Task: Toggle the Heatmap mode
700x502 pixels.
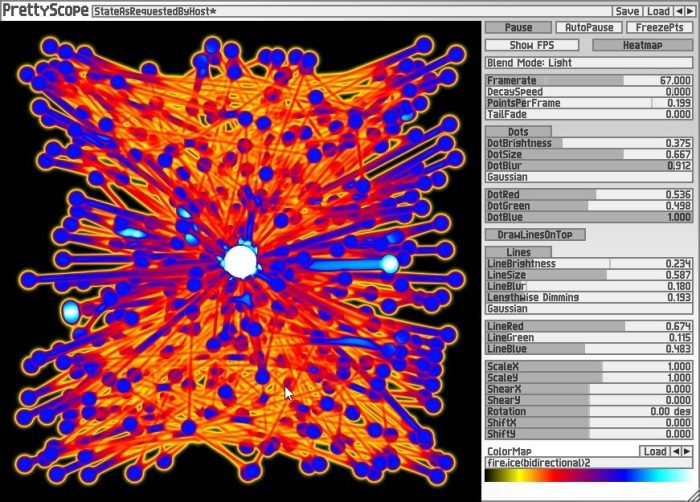Action: pyautogui.click(x=642, y=45)
